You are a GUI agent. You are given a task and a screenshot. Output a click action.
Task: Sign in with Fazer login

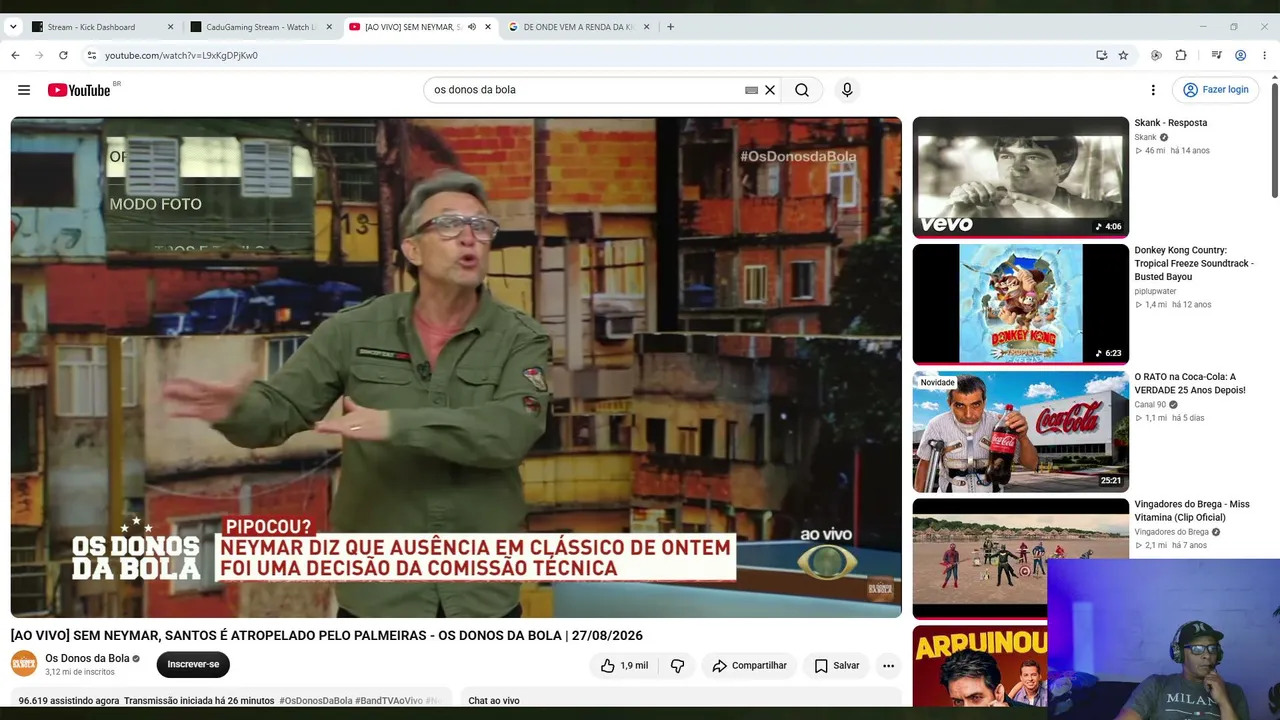click(1216, 90)
